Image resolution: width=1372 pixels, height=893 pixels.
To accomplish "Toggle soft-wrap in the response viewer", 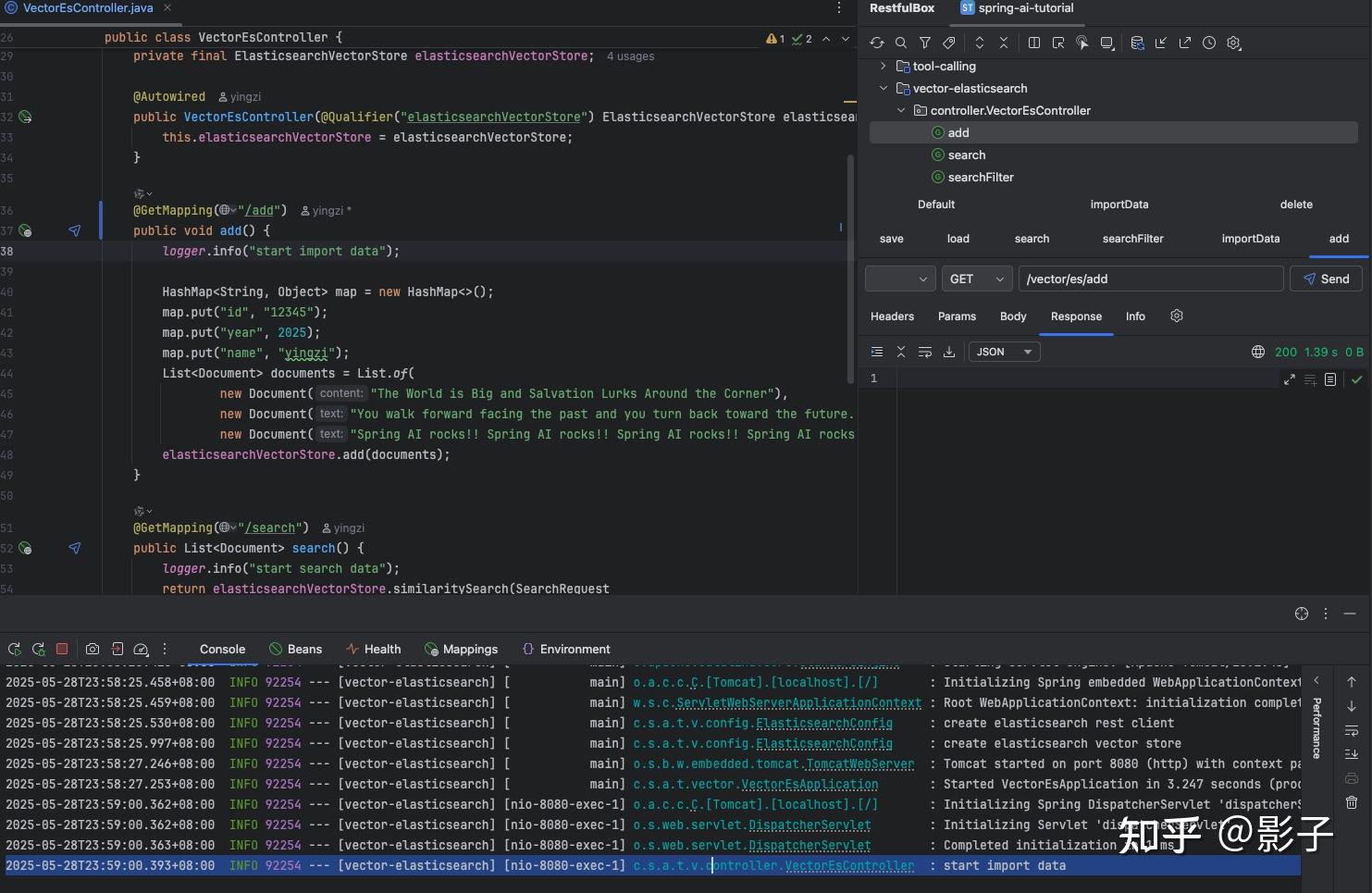I will [x=925, y=352].
